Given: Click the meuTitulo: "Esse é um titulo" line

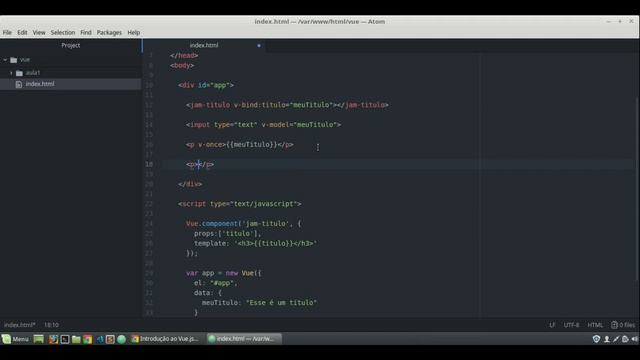Looking at the screenshot, I should (x=259, y=303).
